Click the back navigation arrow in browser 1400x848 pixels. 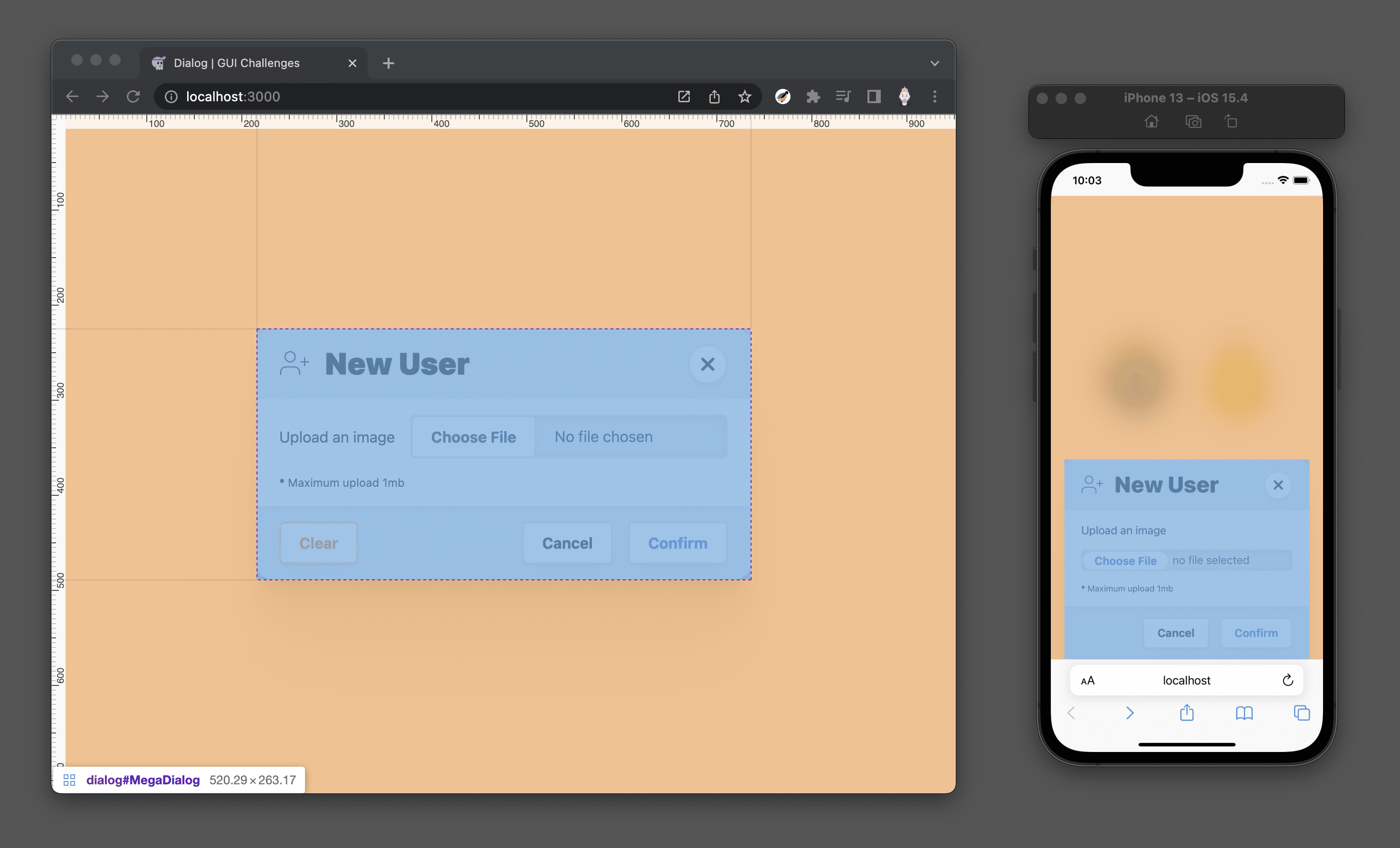tap(73, 96)
